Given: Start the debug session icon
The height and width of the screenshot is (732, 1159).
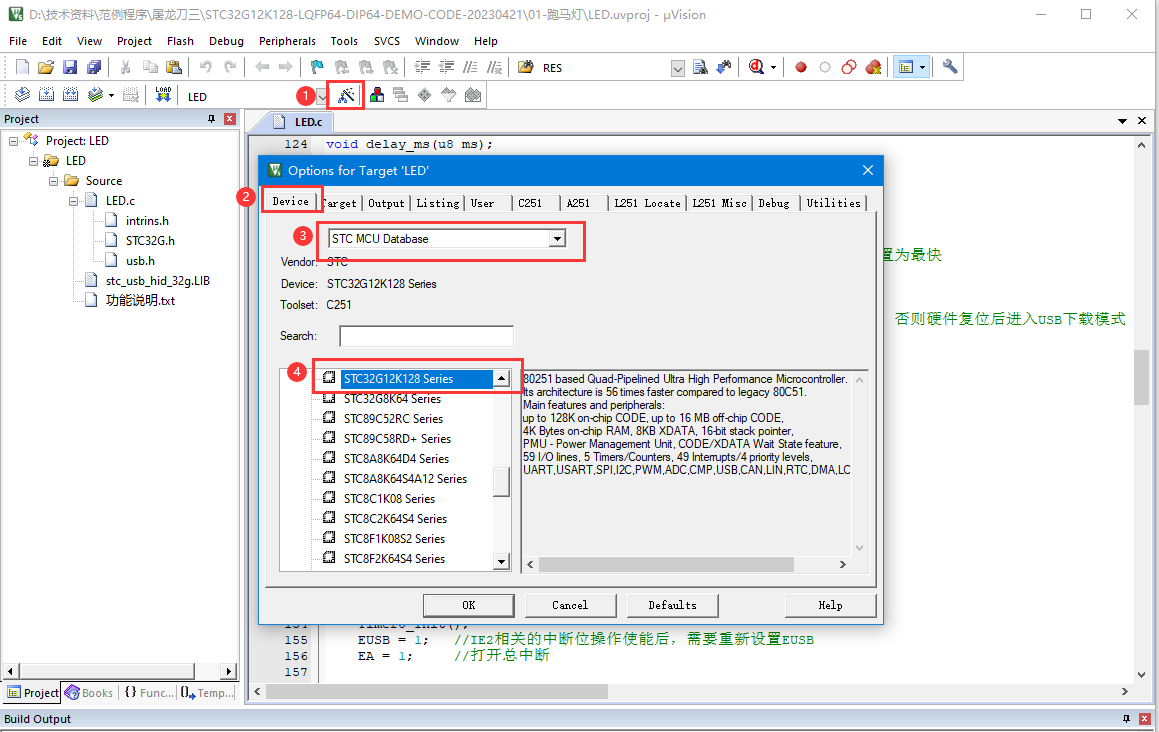Looking at the screenshot, I should coord(755,67).
